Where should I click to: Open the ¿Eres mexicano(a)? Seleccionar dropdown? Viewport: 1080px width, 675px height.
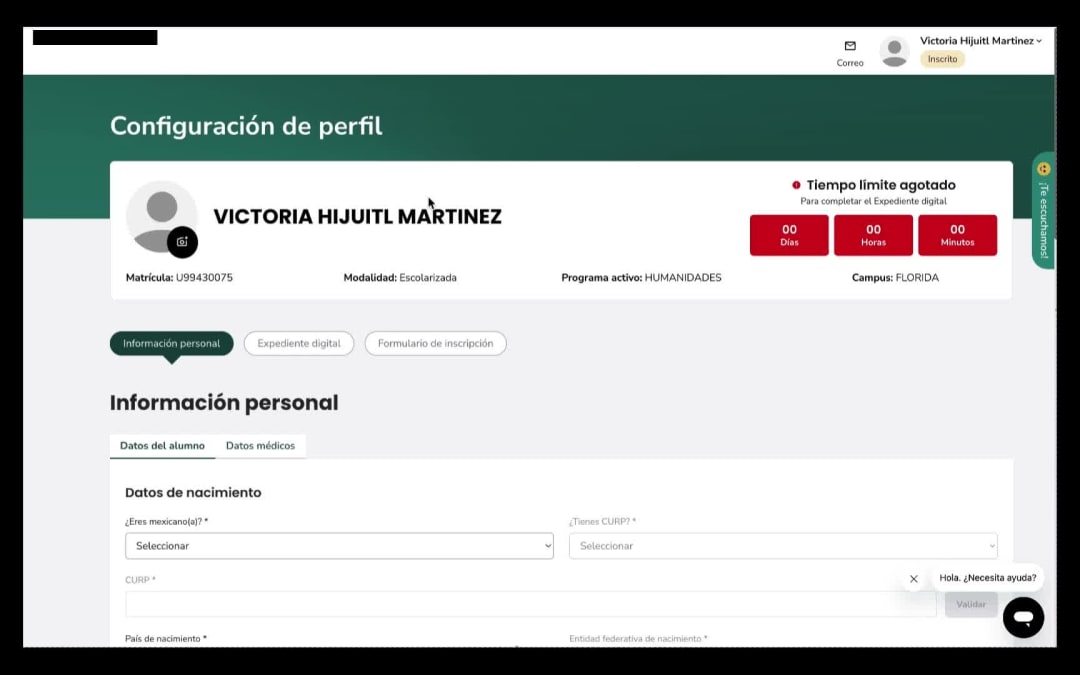click(x=338, y=546)
